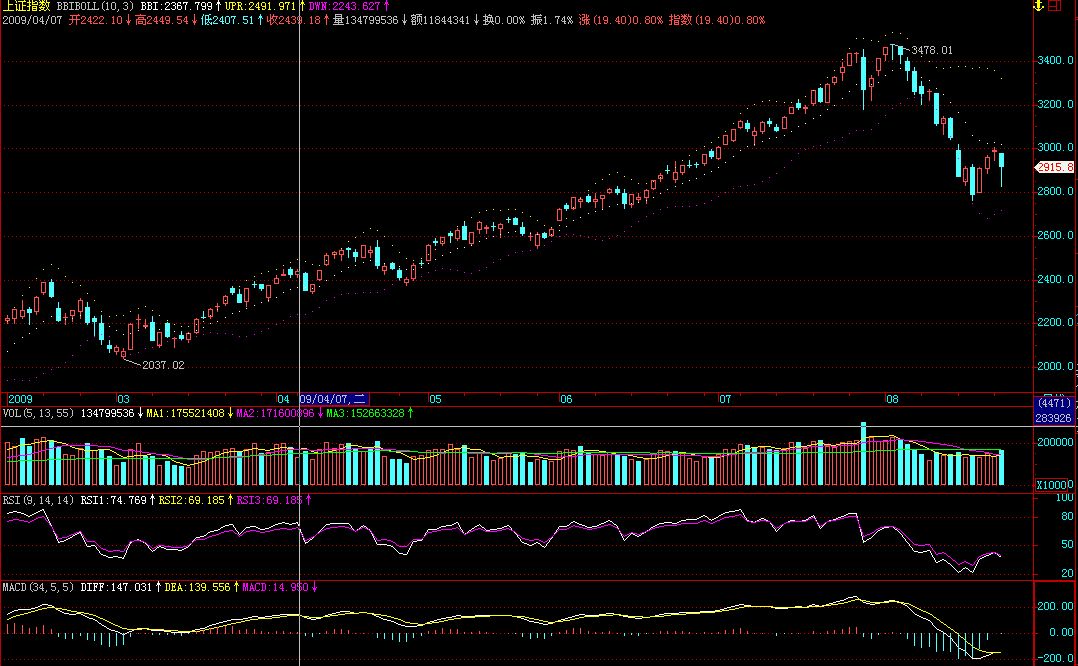Click the MA1:175521408 volume average
Image resolution: width=1078 pixels, height=666 pixels.
coord(185,414)
